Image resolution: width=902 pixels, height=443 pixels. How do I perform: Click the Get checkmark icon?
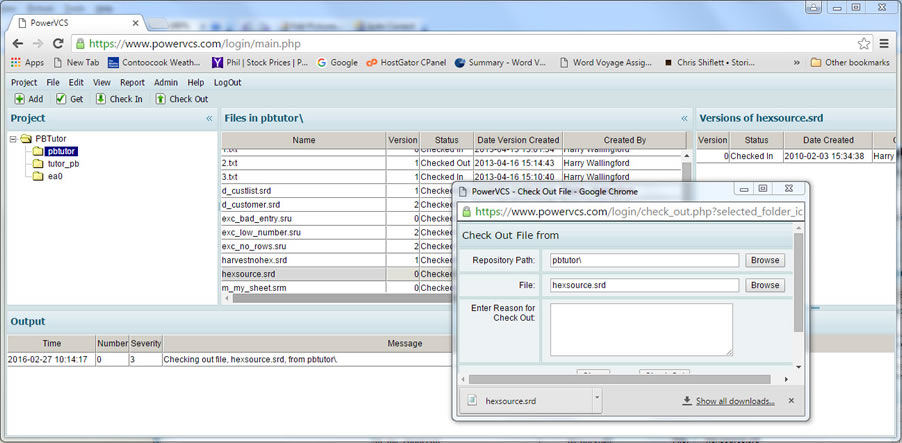(x=61, y=99)
